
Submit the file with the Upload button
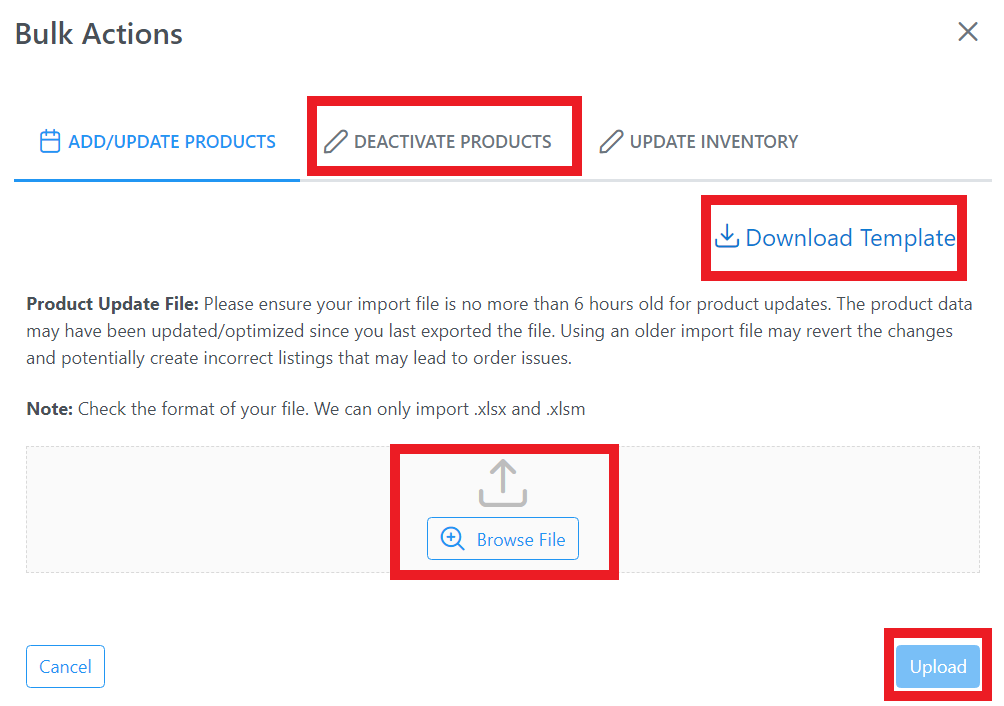[x=937, y=666]
